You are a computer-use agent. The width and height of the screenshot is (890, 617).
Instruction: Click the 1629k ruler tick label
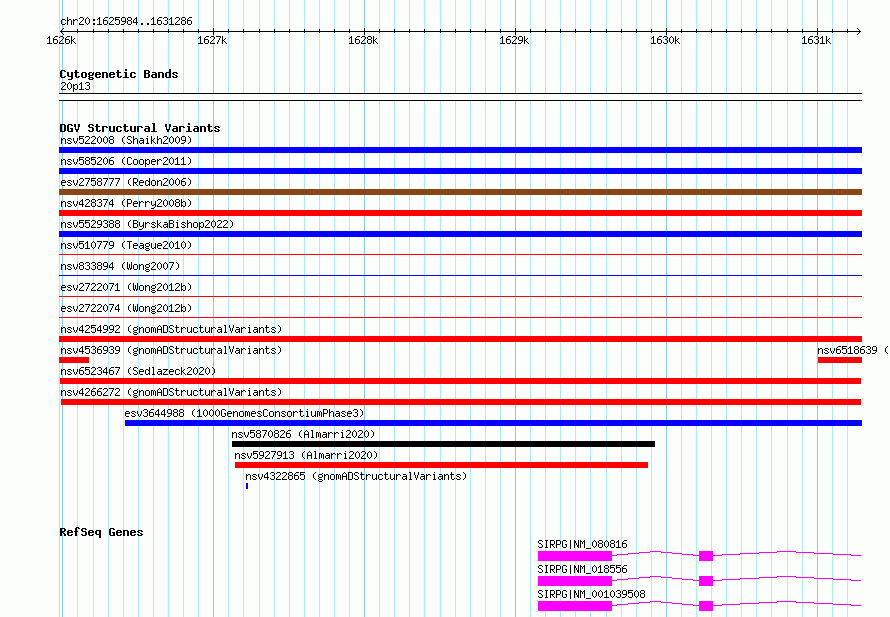514,40
